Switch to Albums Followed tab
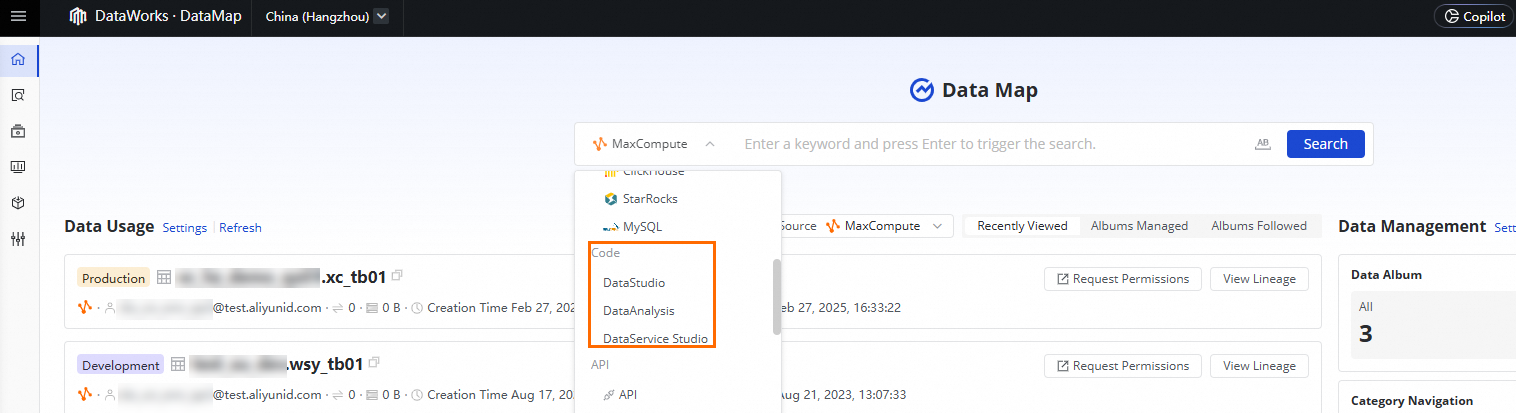 coord(1259,226)
